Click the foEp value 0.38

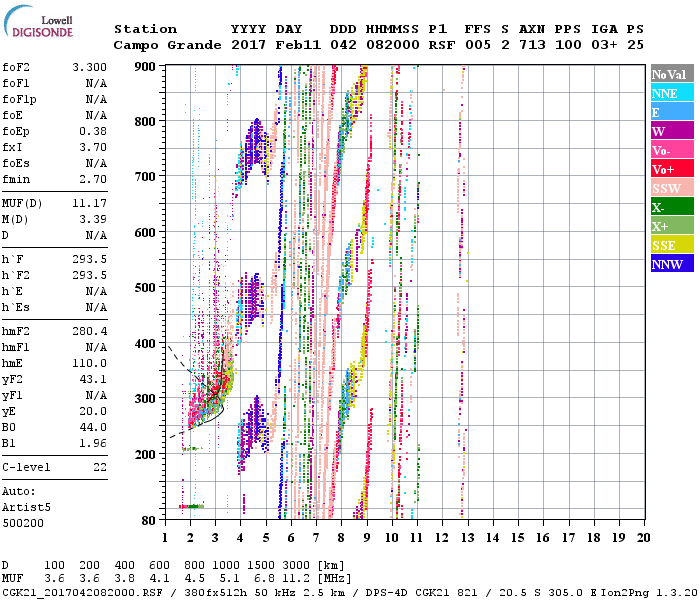click(93, 131)
